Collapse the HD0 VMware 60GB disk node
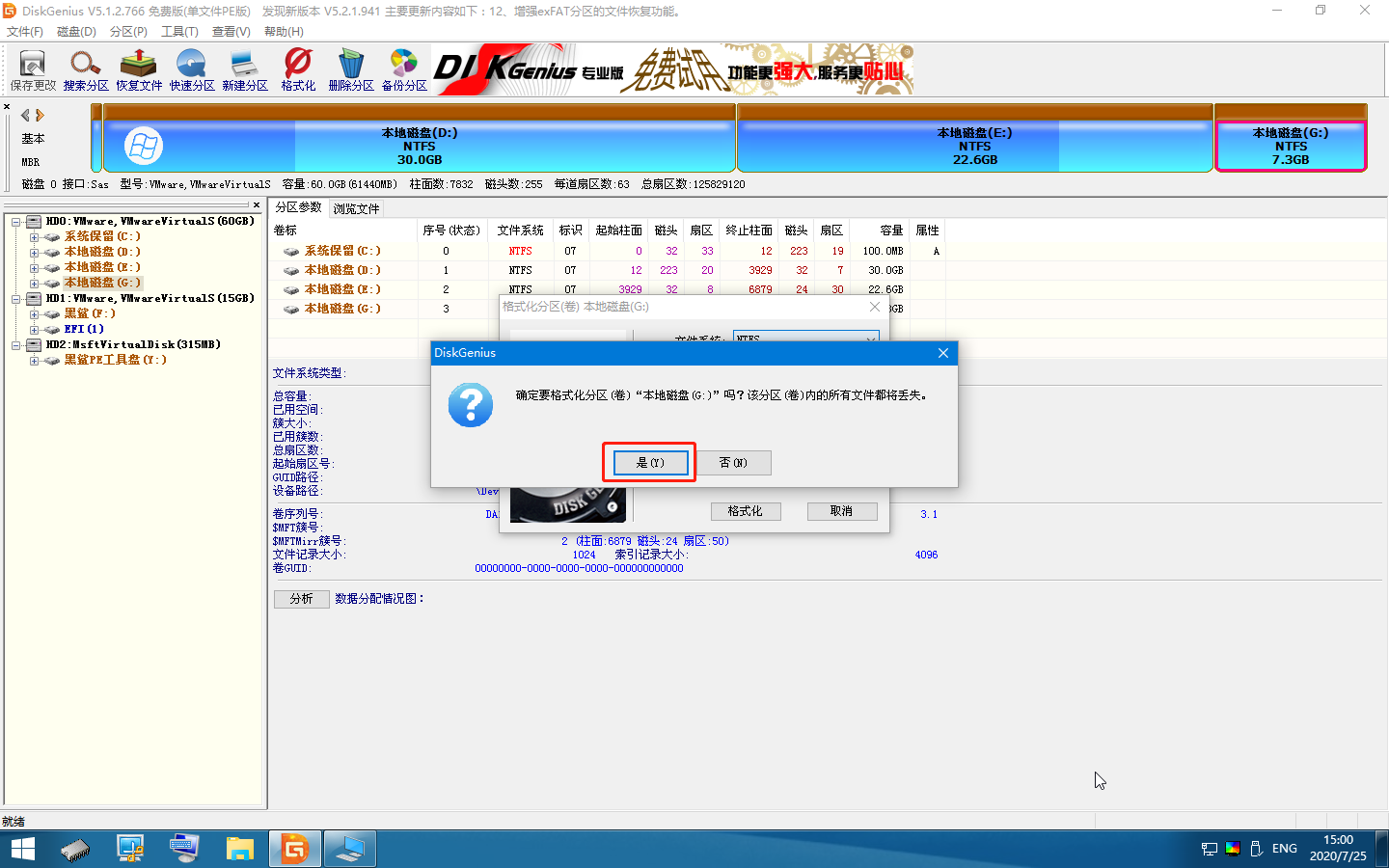This screenshot has width=1389, height=868. (x=16, y=222)
